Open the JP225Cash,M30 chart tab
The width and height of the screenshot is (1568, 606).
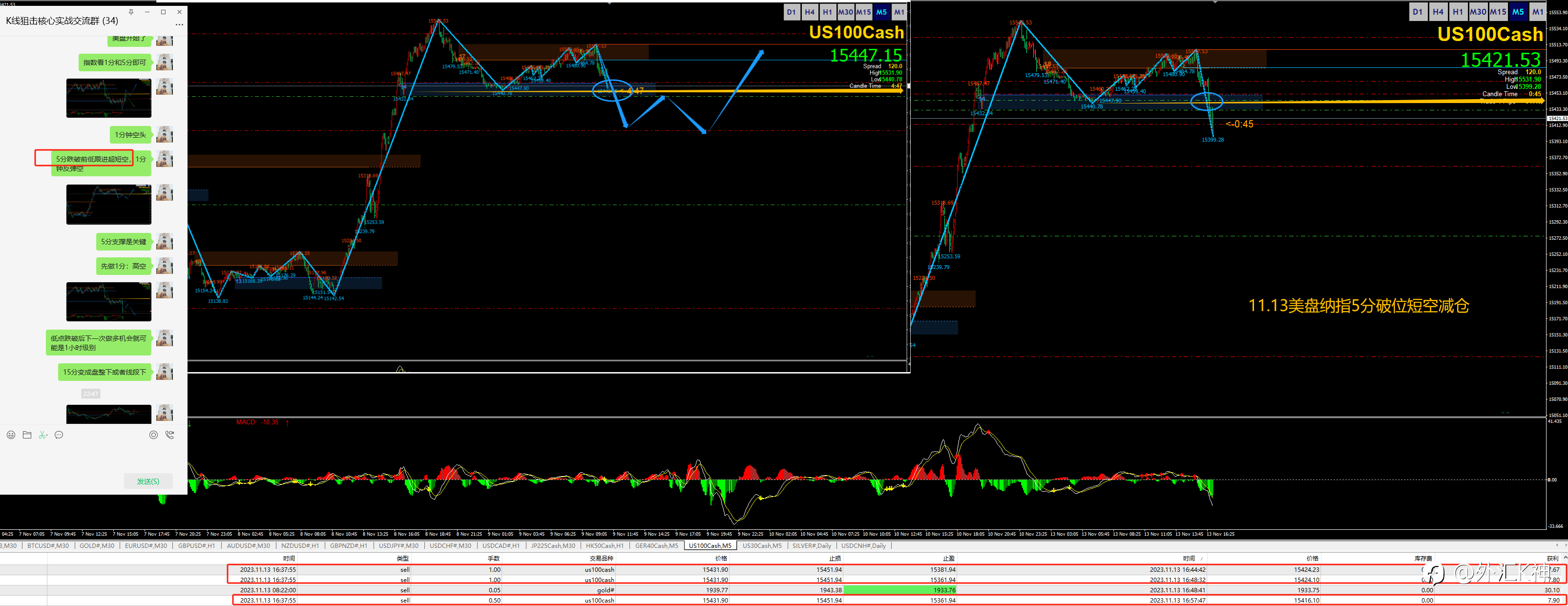click(553, 546)
